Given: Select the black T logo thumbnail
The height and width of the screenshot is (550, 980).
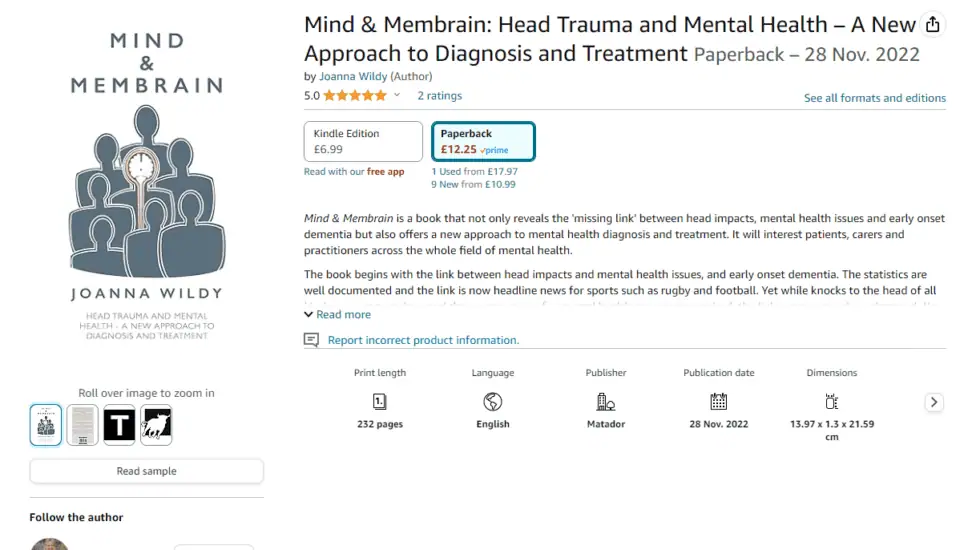Looking at the screenshot, I should click(x=119, y=425).
